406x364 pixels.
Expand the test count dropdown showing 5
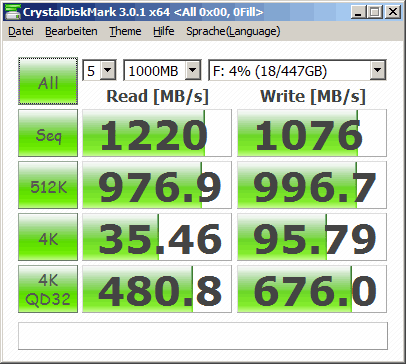108,70
